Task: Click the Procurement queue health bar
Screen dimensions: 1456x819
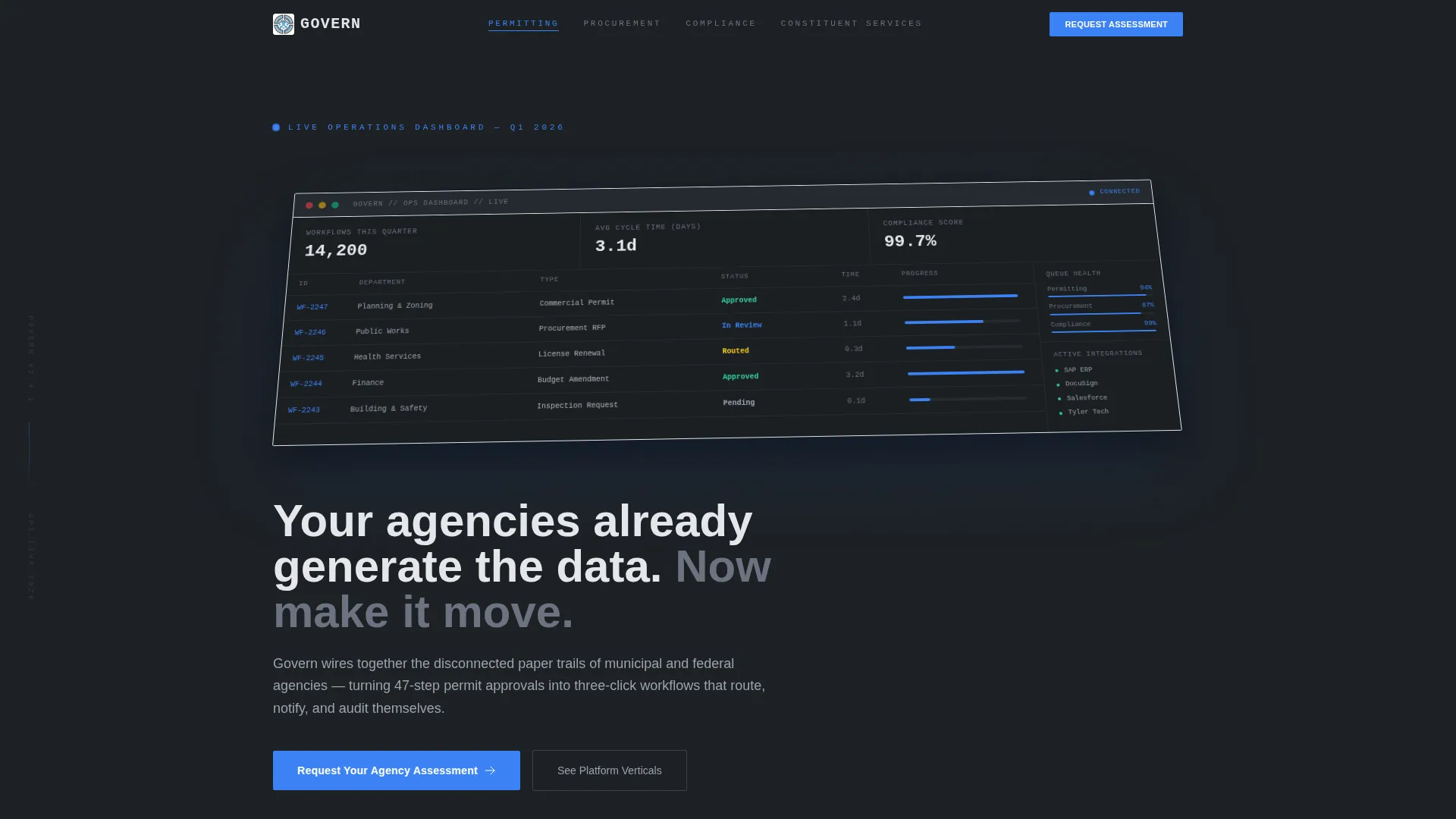Action: [1102, 312]
